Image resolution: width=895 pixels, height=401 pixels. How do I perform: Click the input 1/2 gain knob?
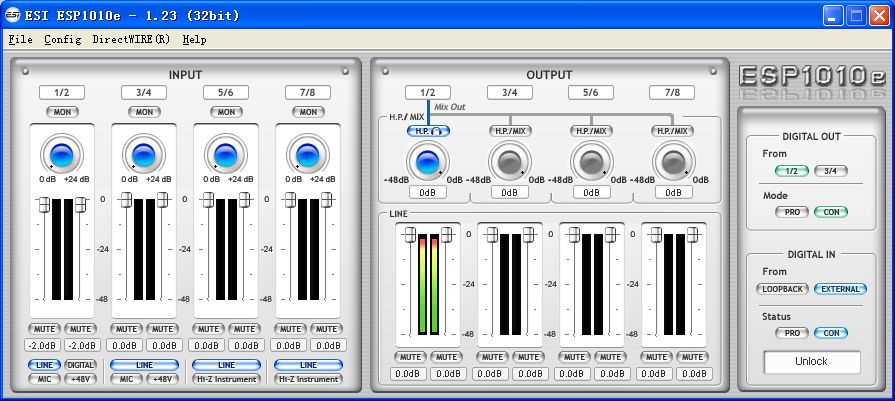pos(62,155)
